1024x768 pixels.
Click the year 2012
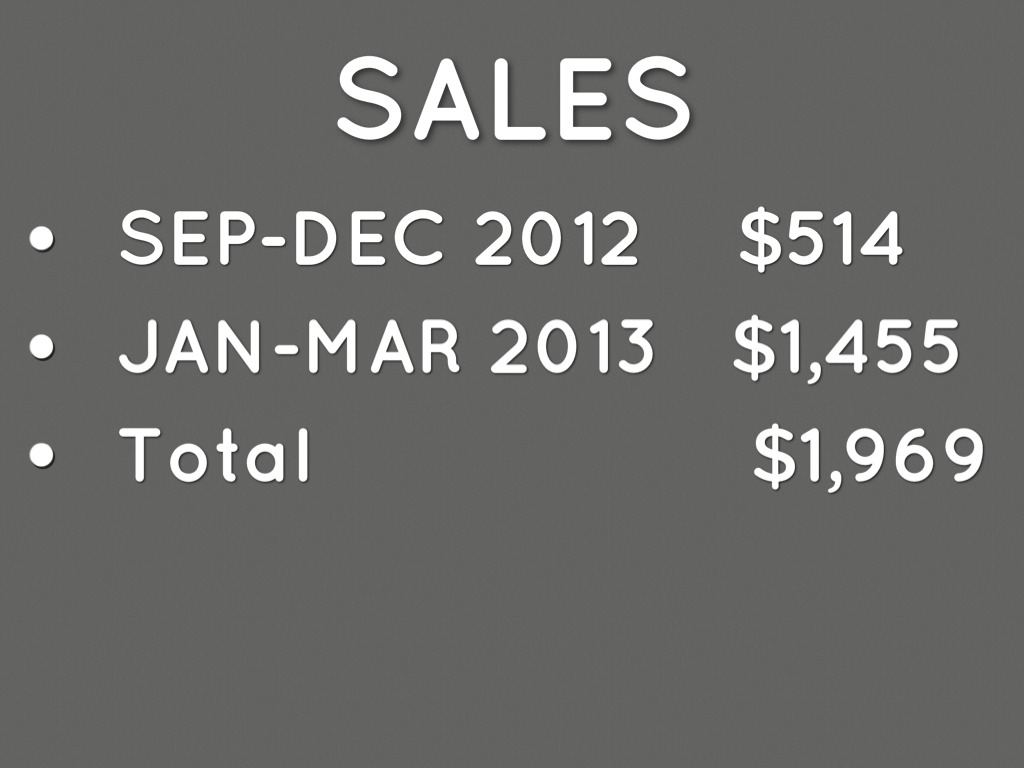555,241
